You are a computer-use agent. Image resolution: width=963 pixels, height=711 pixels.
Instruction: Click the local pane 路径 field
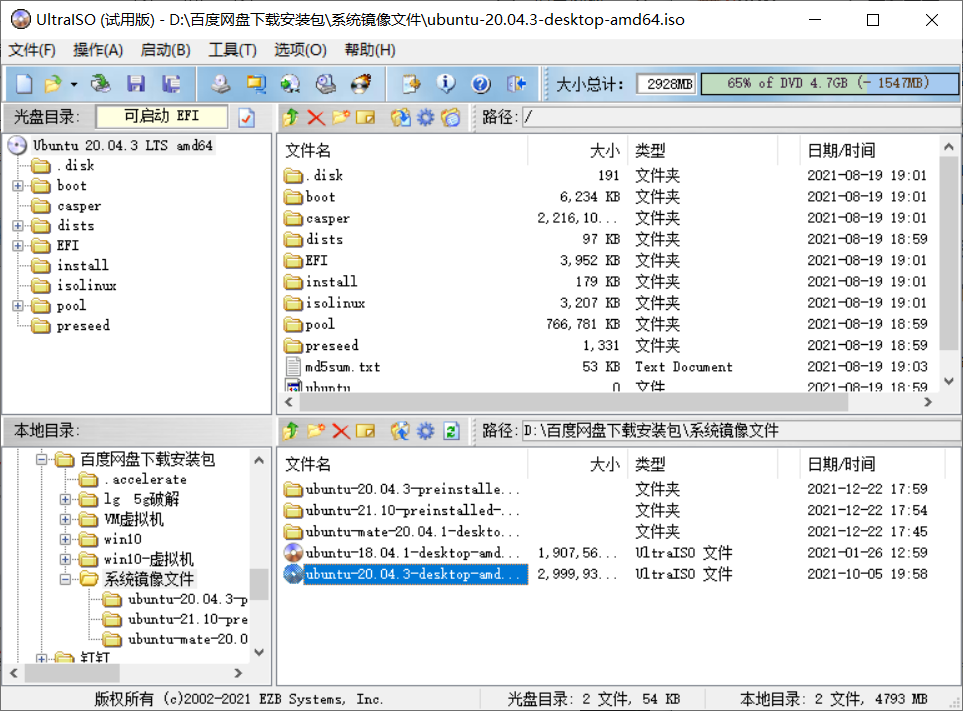point(741,431)
